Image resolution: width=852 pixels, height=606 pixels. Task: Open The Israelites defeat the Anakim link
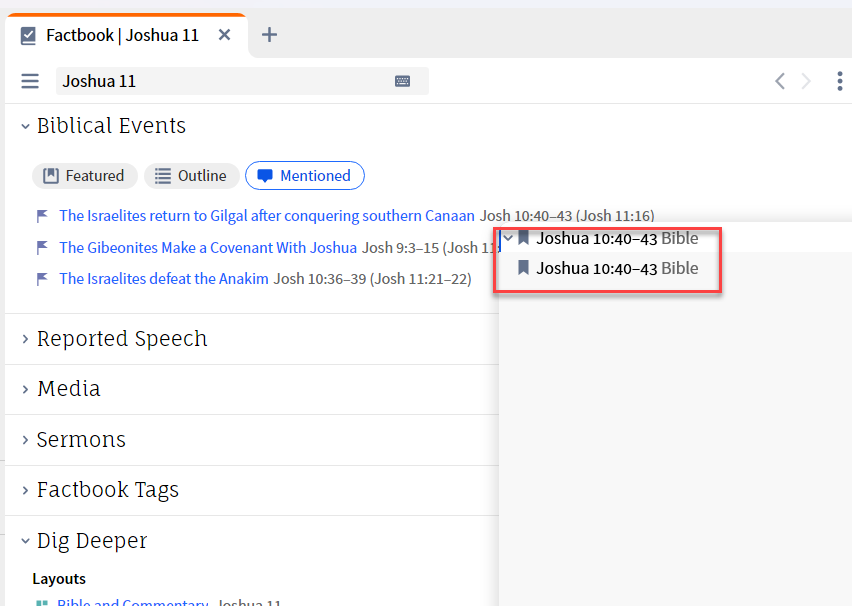pyautogui.click(x=163, y=278)
